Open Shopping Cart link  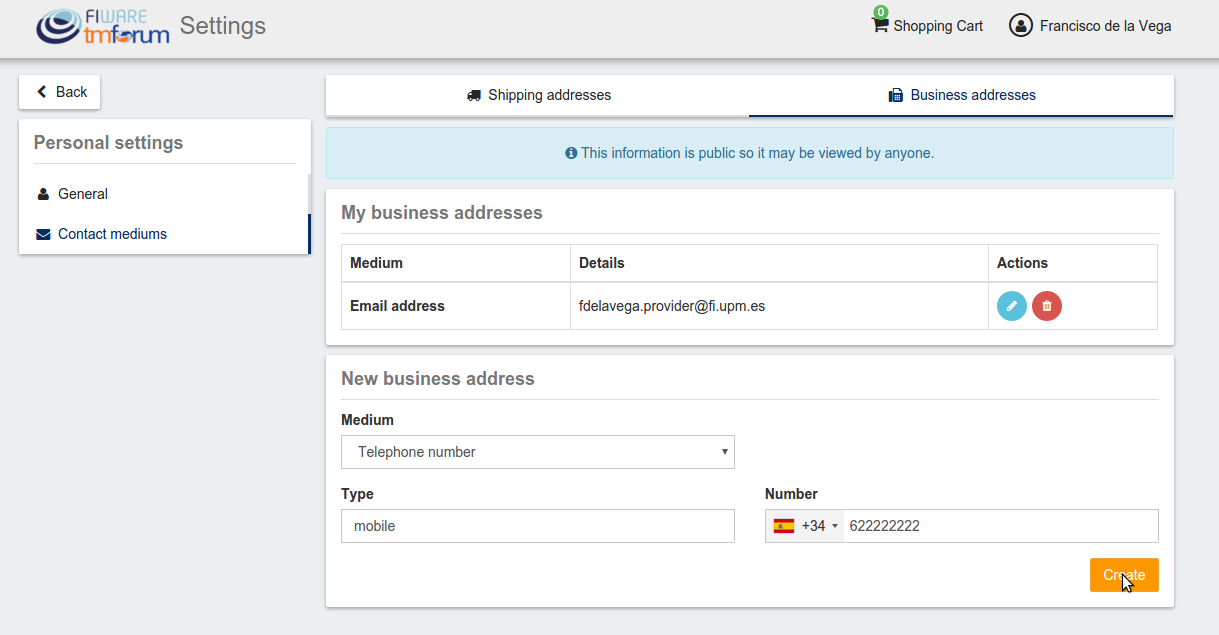(x=928, y=26)
